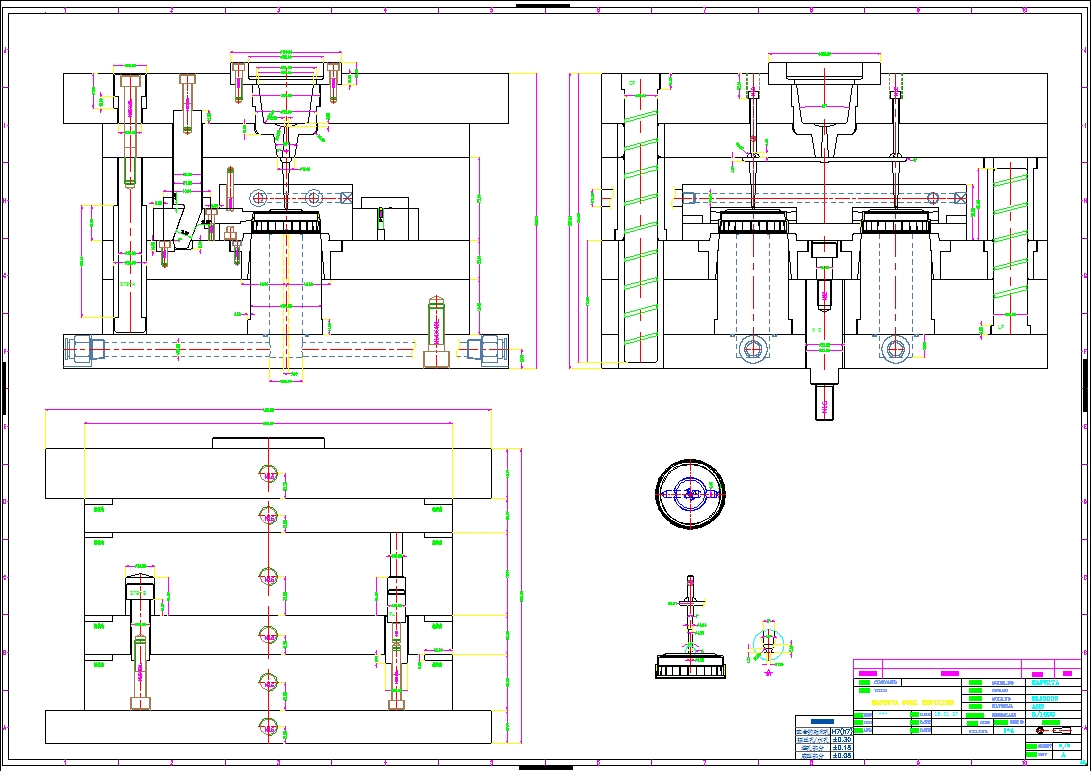The width and height of the screenshot is (1091, 771).
Task: Click the right hexagonal plug in right section view
Action: (894, 349)
